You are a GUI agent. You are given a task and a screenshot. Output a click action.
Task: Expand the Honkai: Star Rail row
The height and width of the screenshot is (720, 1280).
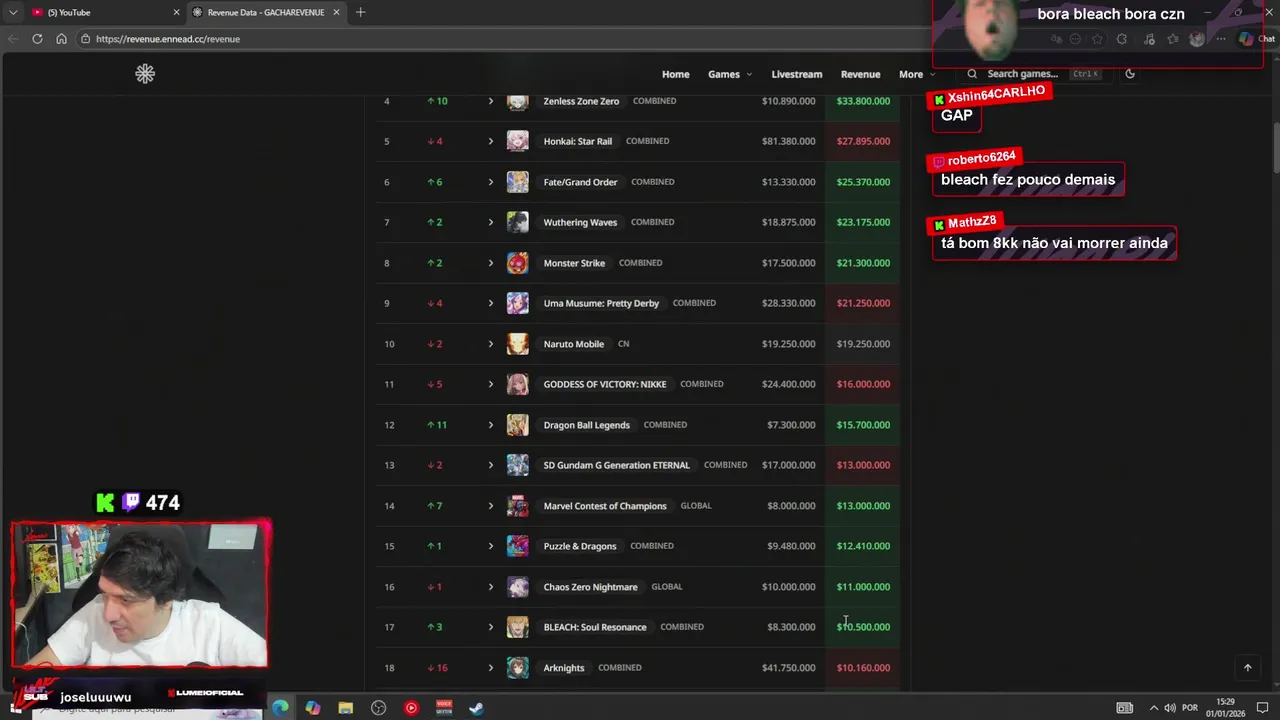(491, 141)
